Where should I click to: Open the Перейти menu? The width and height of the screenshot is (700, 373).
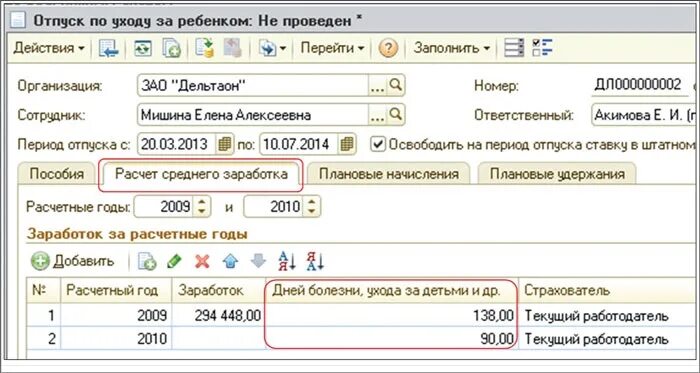click(x=332, y=48)
